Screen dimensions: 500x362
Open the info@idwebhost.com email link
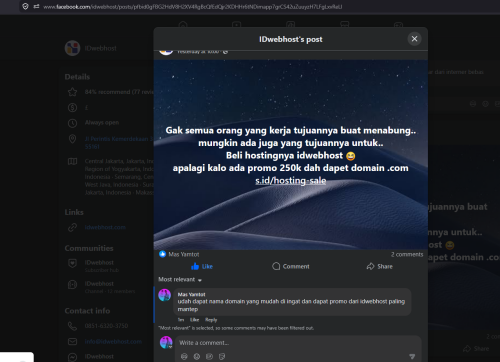(113, 342)
